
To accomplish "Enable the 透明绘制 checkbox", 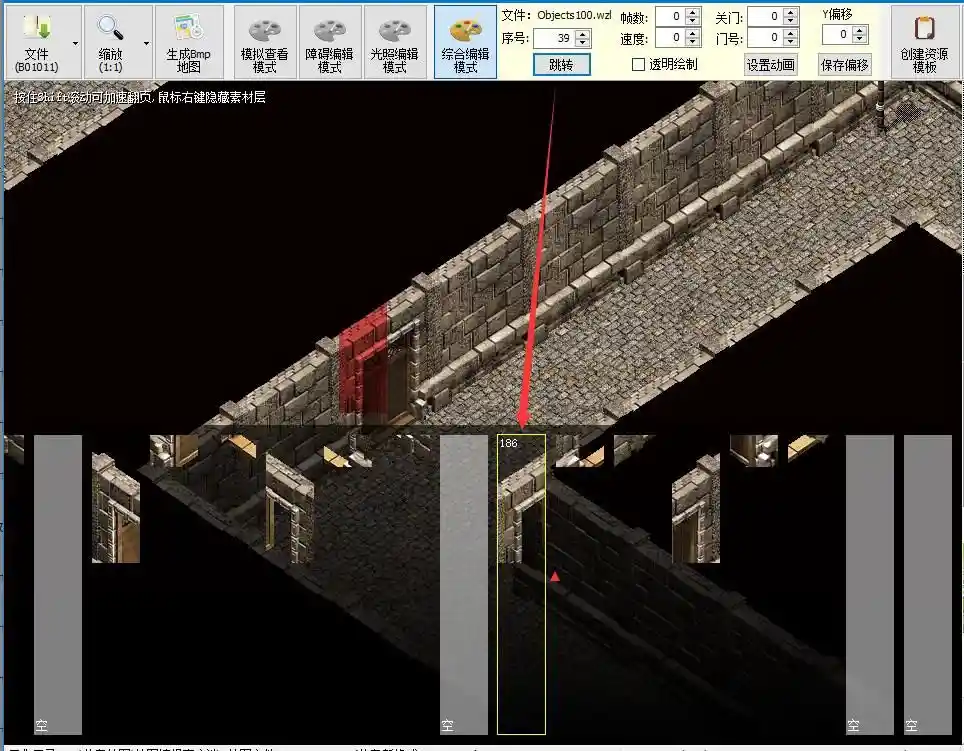I will (639, 65).
